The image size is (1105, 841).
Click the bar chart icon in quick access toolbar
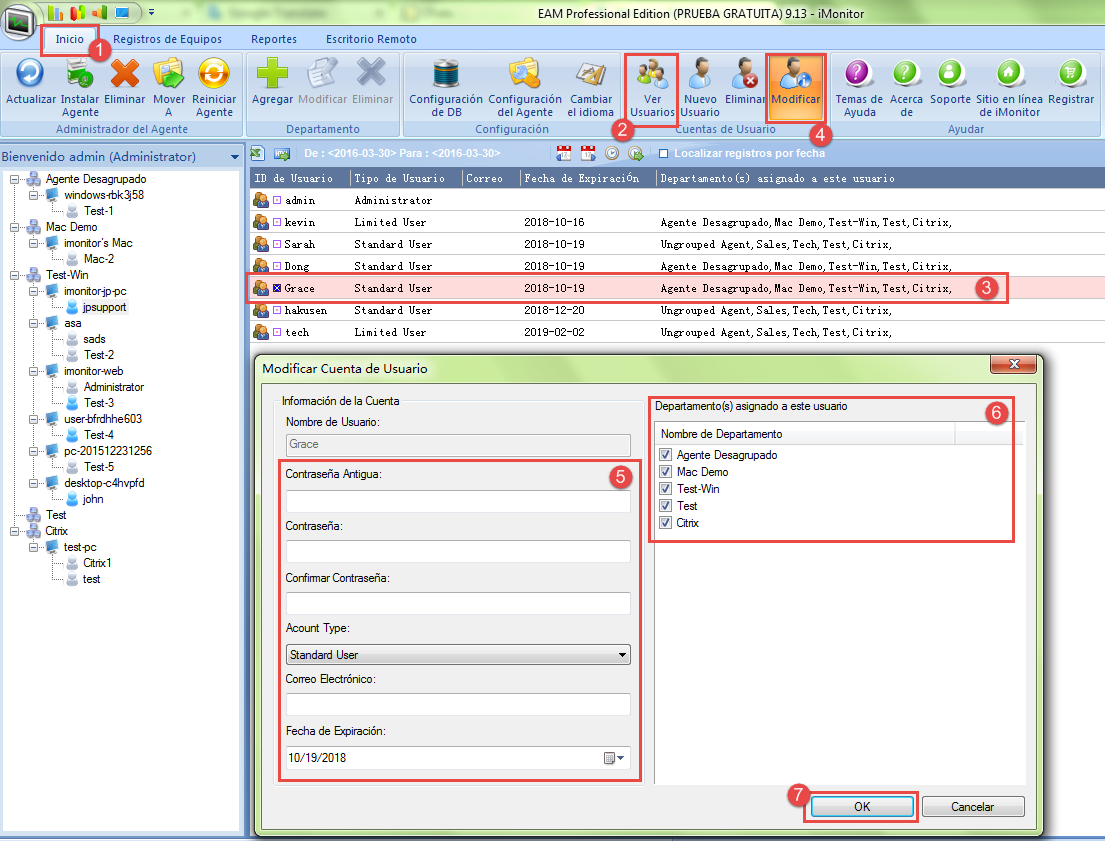[x=55, y=13]
